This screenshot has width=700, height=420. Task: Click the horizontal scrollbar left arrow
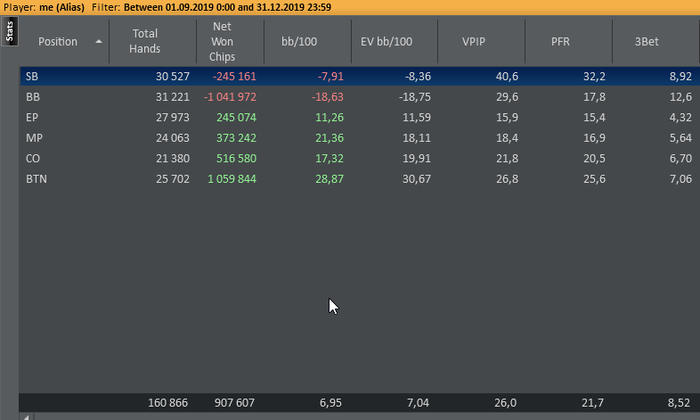(27, 416)
